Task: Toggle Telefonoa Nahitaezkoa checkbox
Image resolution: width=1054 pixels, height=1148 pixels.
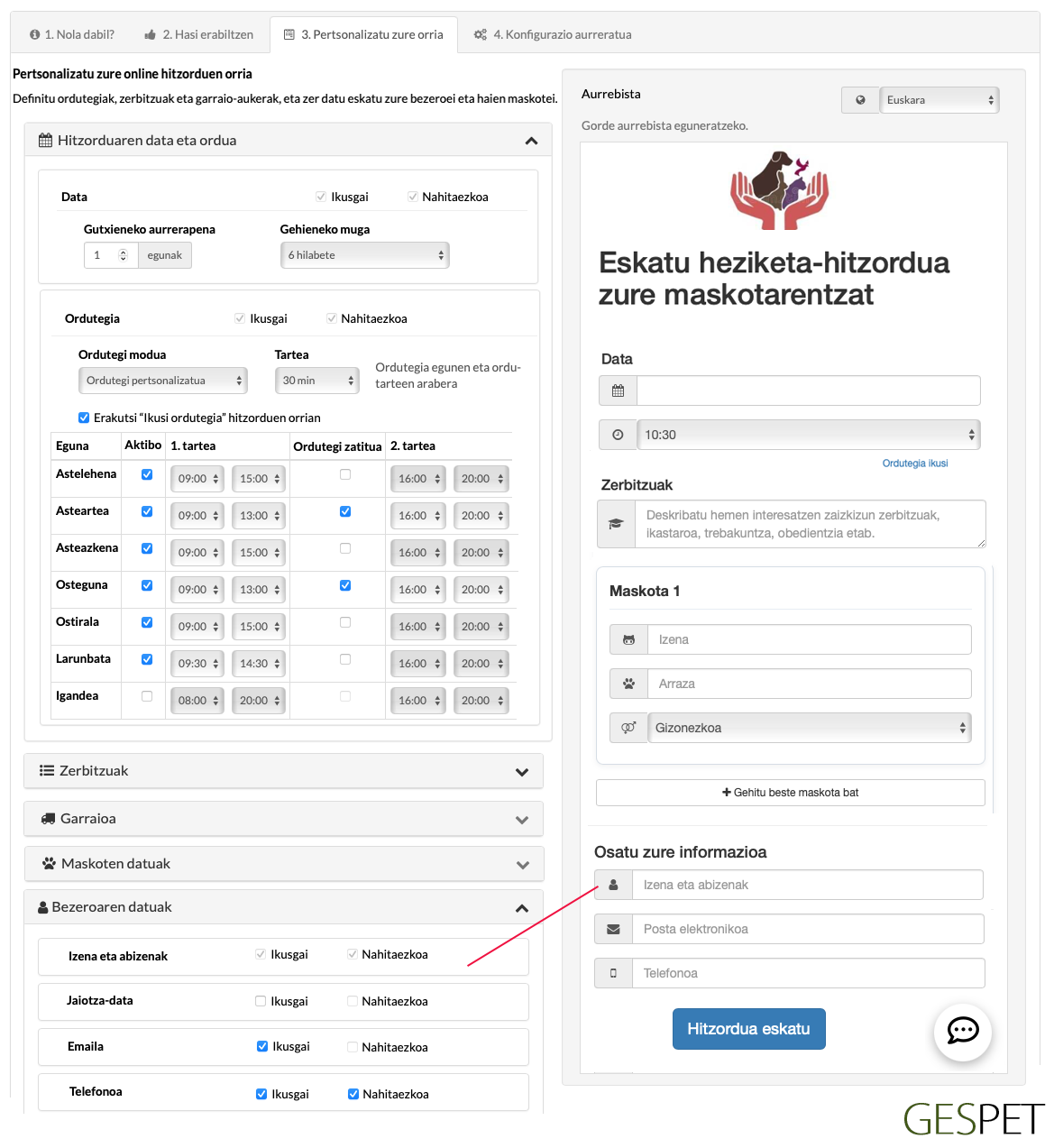Action: coord(353,1094)
